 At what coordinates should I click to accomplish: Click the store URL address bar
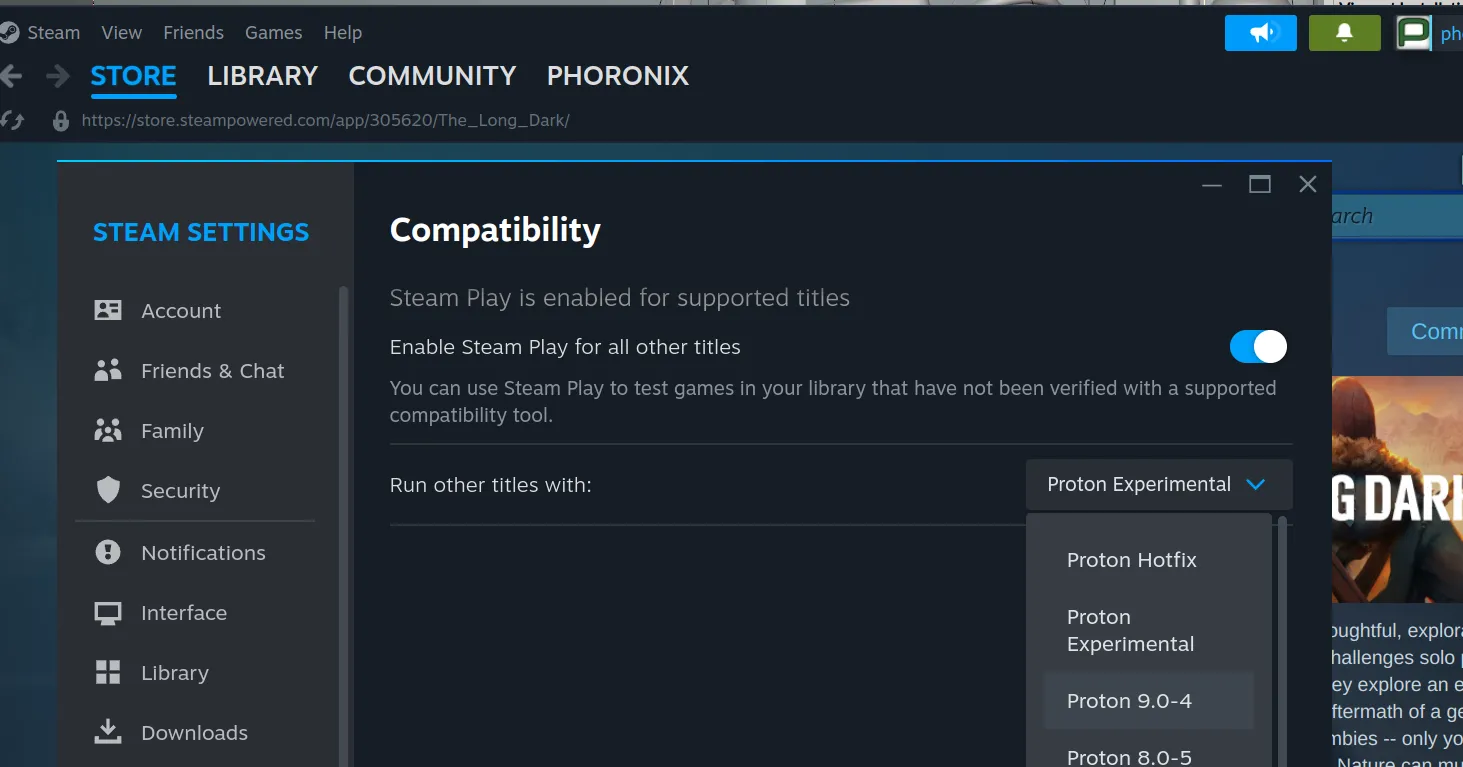tap(325, 121)
